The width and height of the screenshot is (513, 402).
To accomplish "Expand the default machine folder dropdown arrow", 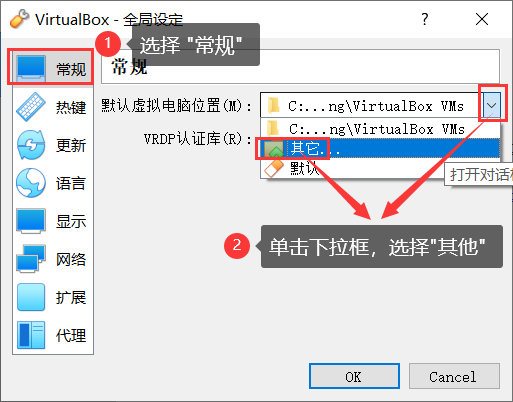I will 492,105.
